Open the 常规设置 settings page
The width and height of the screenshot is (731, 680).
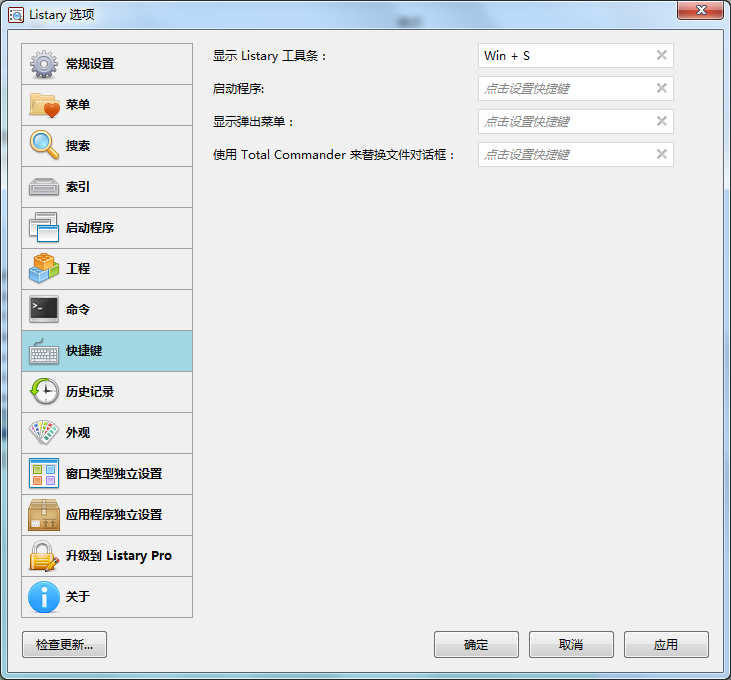pos(107,64)
